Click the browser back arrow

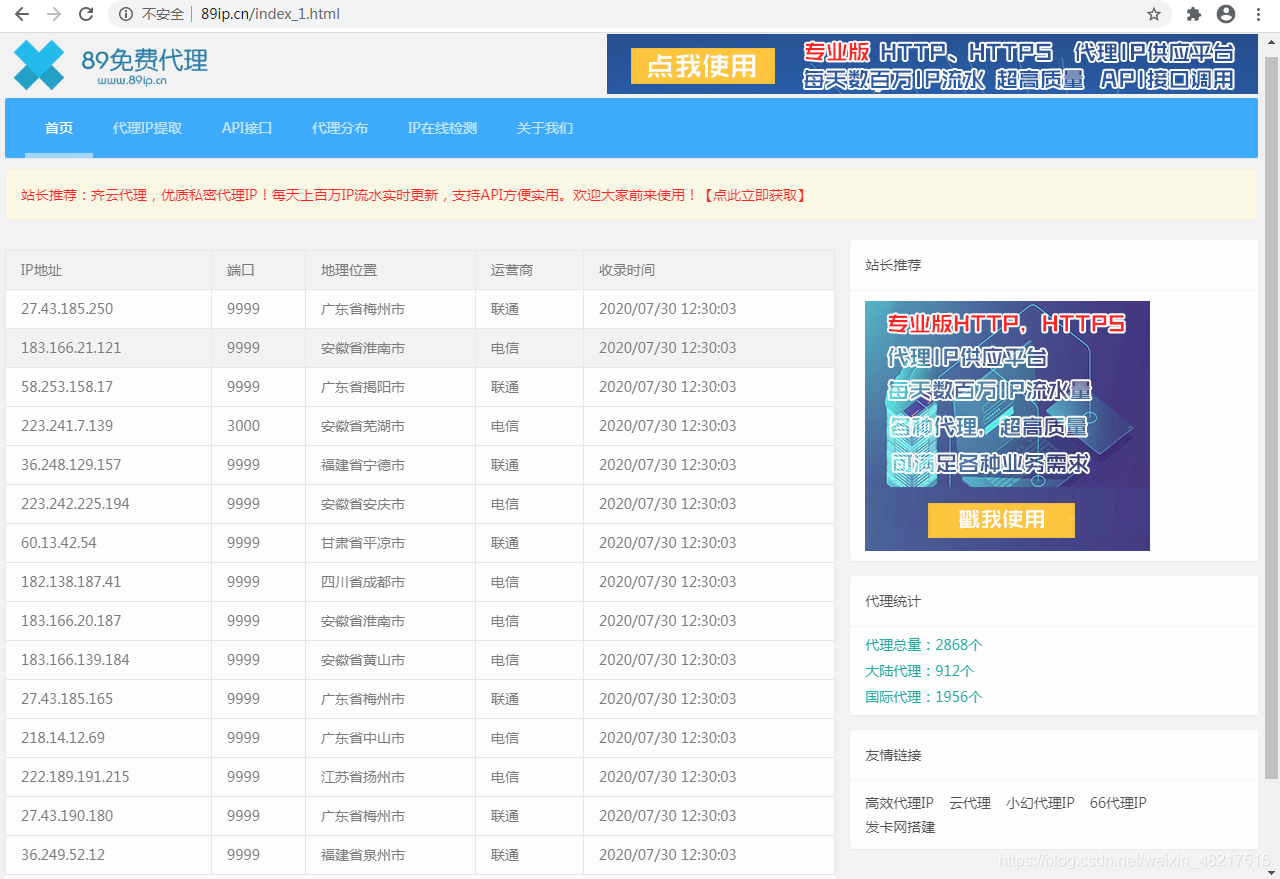tap(20, 14)
